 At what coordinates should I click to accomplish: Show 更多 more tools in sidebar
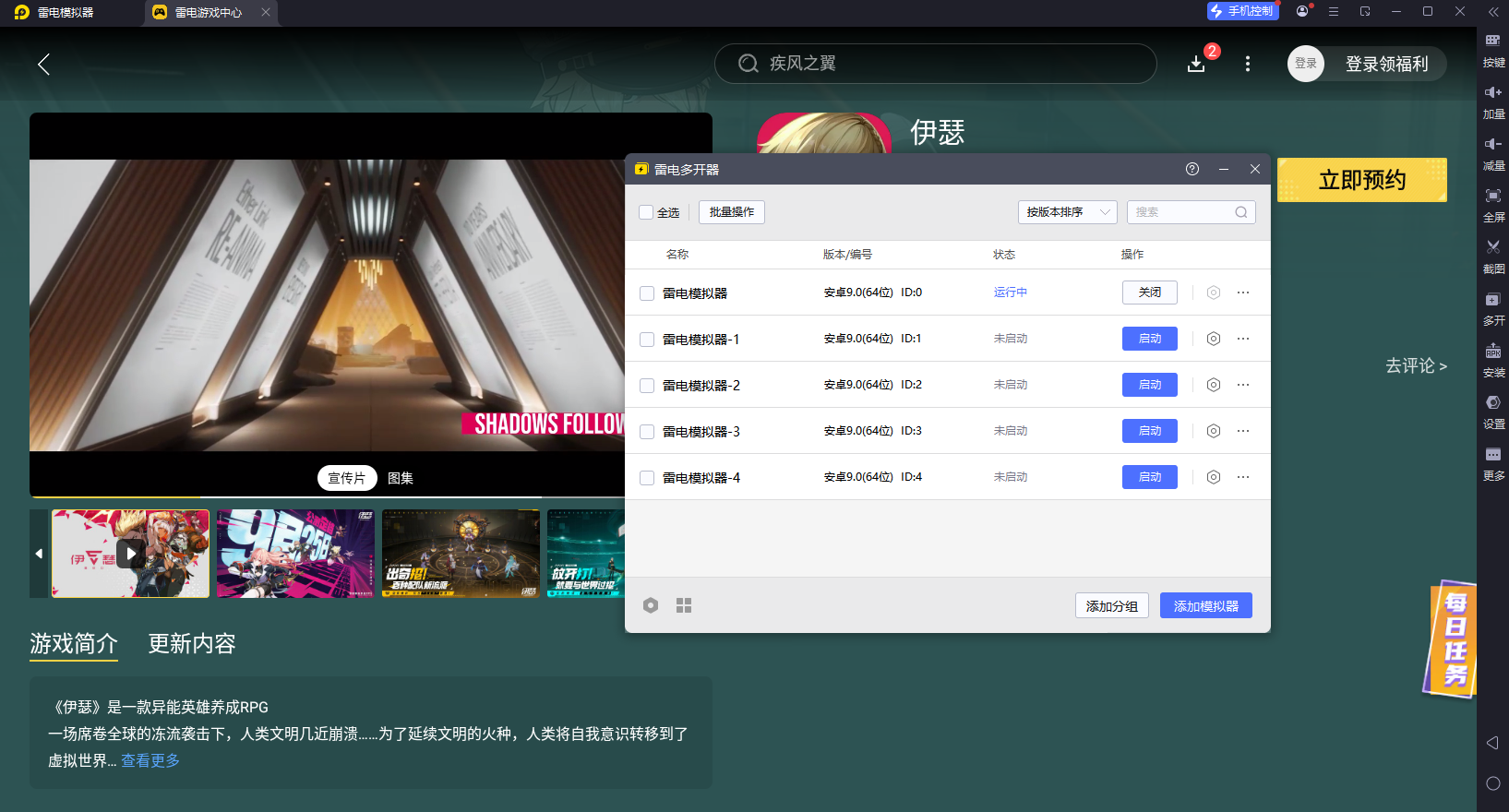click(x=1493, y=463)
